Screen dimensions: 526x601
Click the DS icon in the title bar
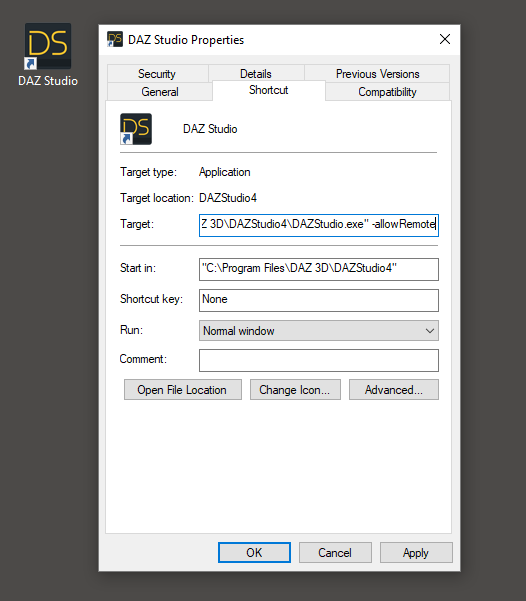[x=115, y=39]
